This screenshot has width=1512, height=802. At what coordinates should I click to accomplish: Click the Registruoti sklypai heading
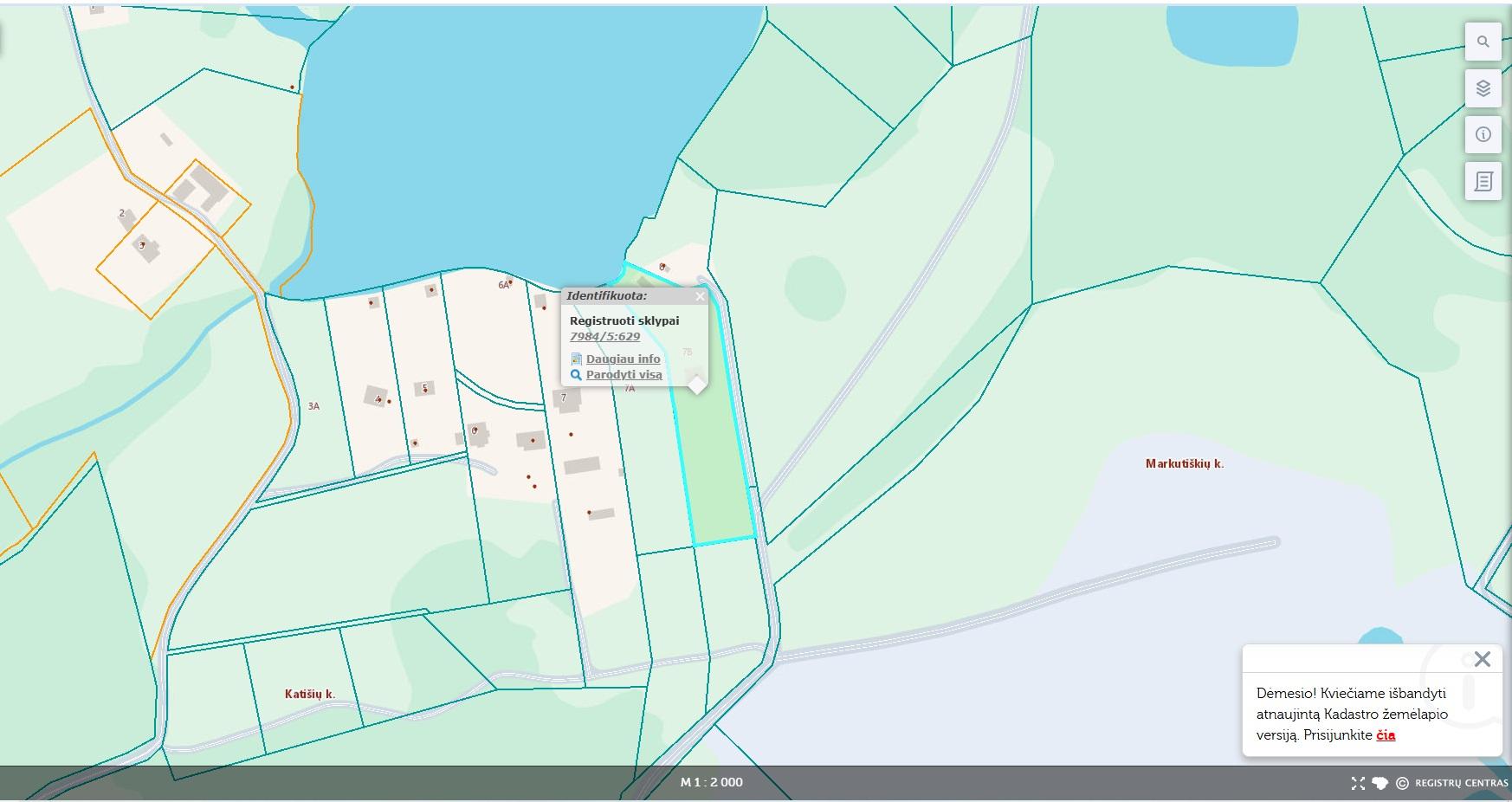pos(624,320)
